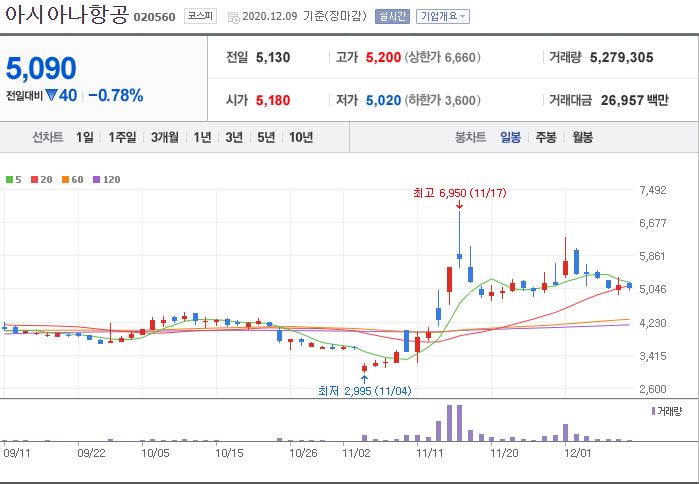Click the 3,415 price axis label
Viewport: 699px width, 484px height.
[x=653, y=356]
